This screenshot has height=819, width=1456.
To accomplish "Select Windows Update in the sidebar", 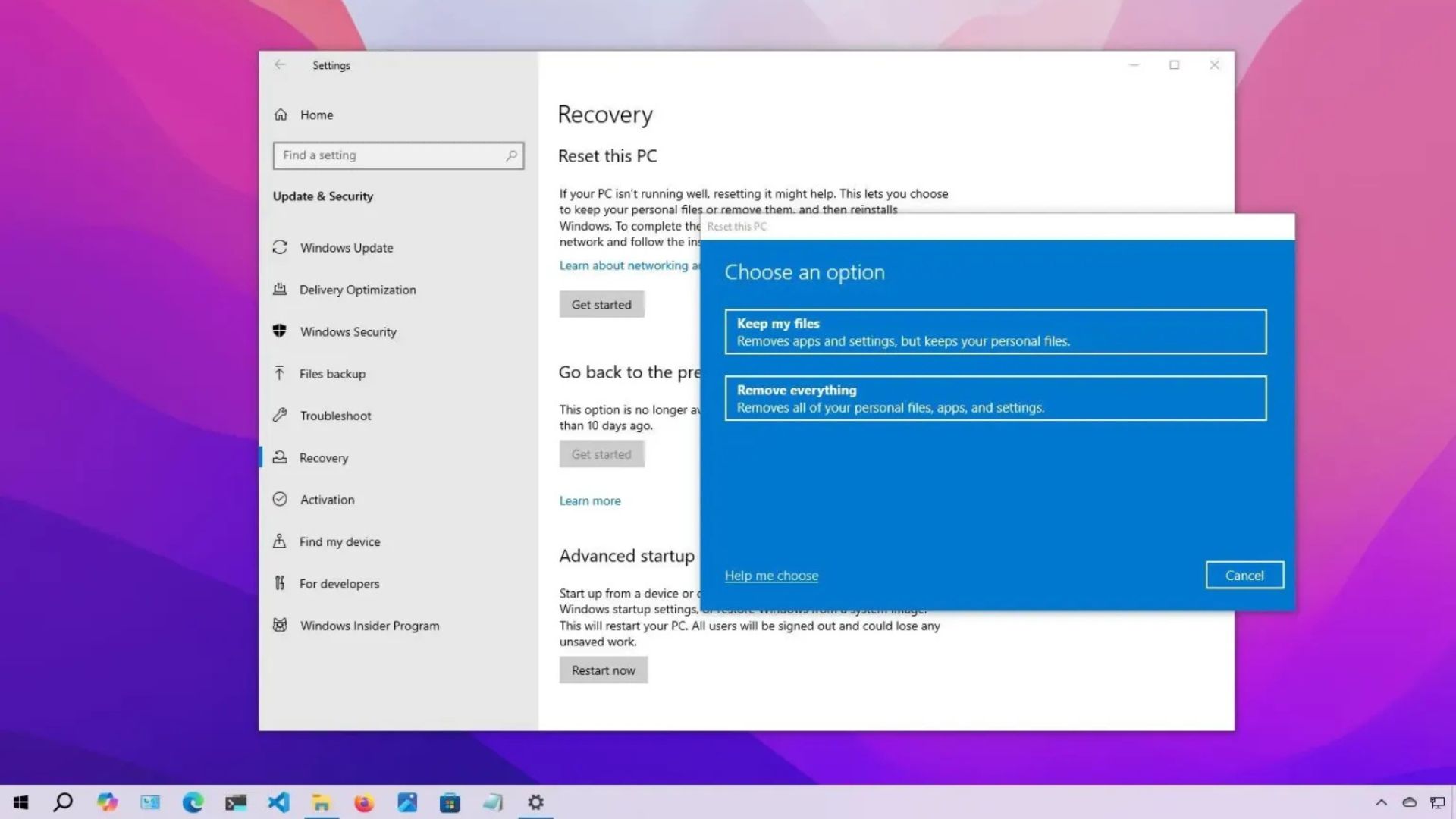I will click(x=346, y=247).
